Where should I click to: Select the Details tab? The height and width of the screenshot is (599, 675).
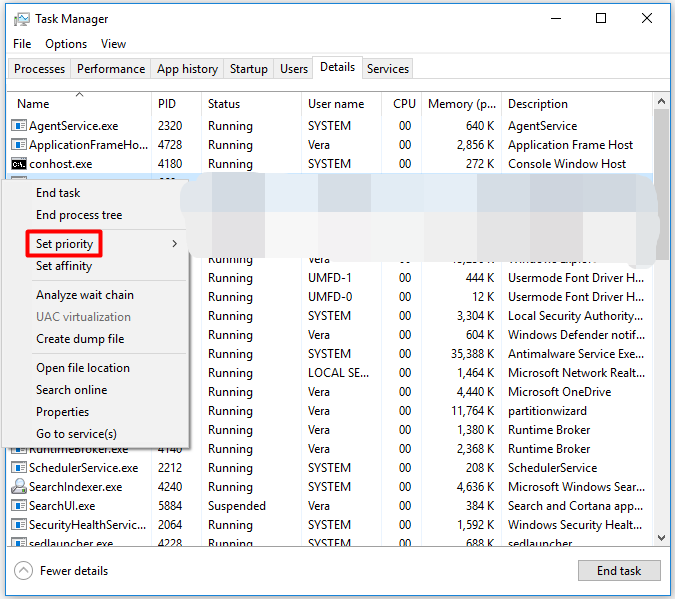[x=338, y=67]
